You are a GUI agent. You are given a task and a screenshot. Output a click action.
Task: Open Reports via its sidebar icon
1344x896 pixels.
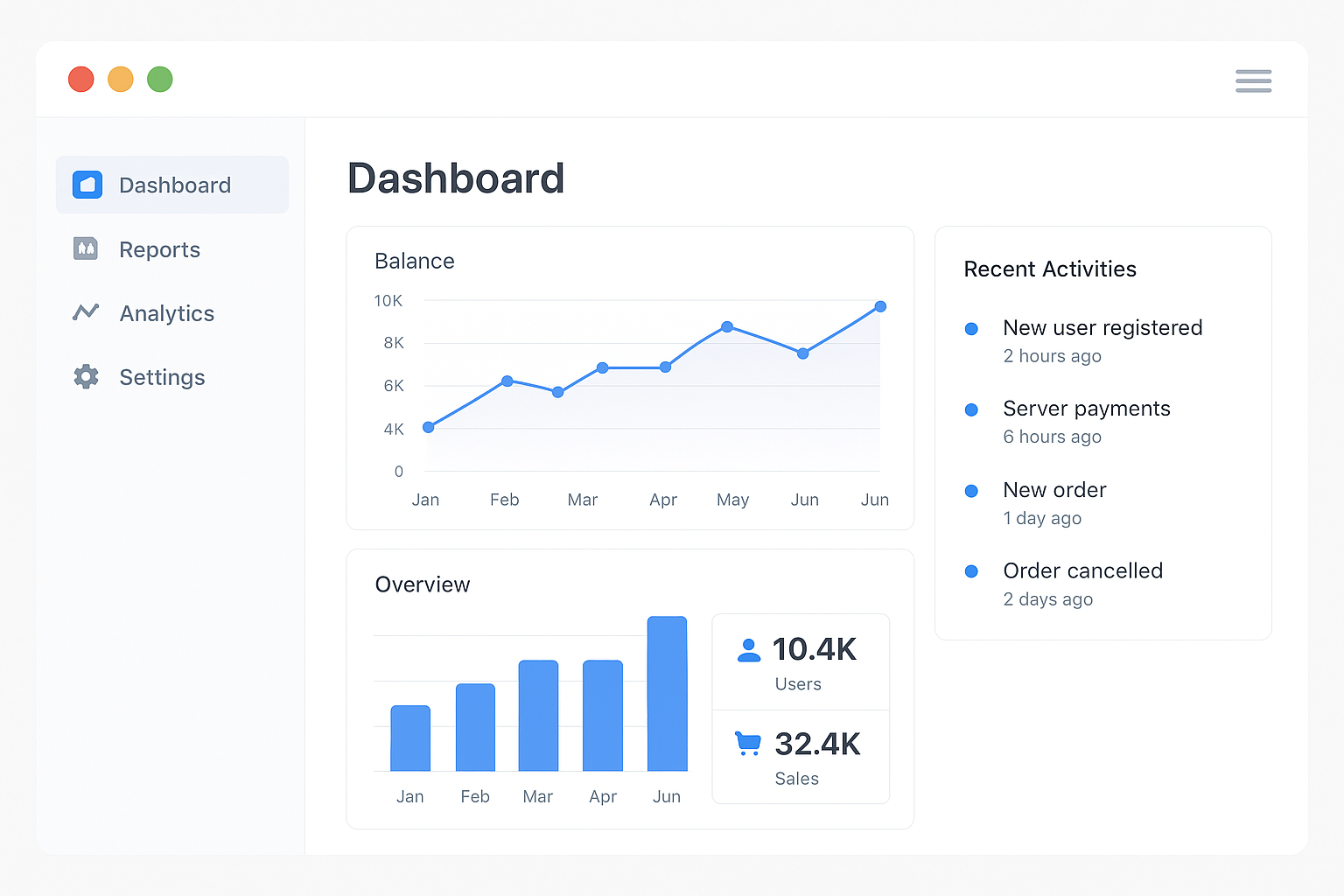point(87,249)
